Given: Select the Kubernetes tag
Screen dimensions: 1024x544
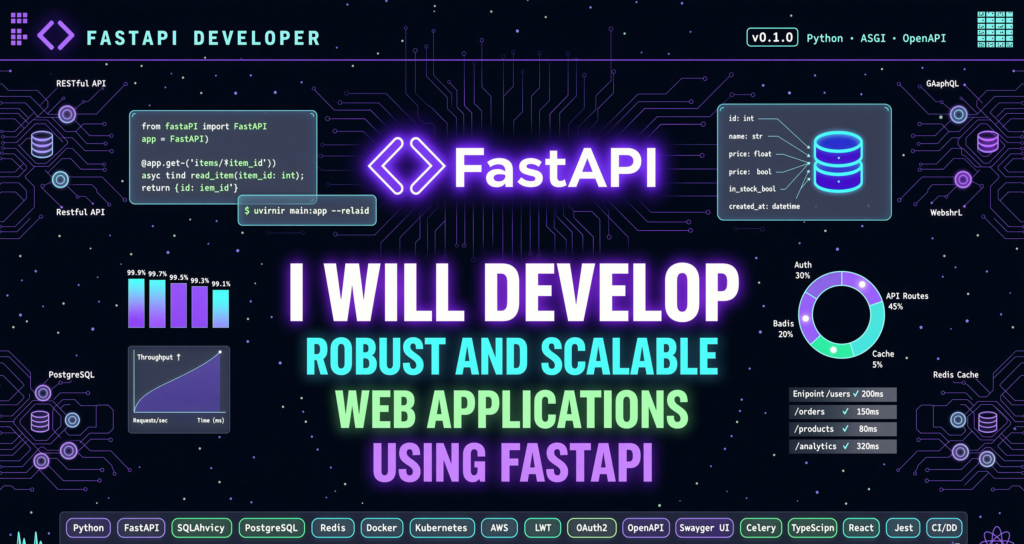Looking at the screenshot, I should click(x=442, y=528).
